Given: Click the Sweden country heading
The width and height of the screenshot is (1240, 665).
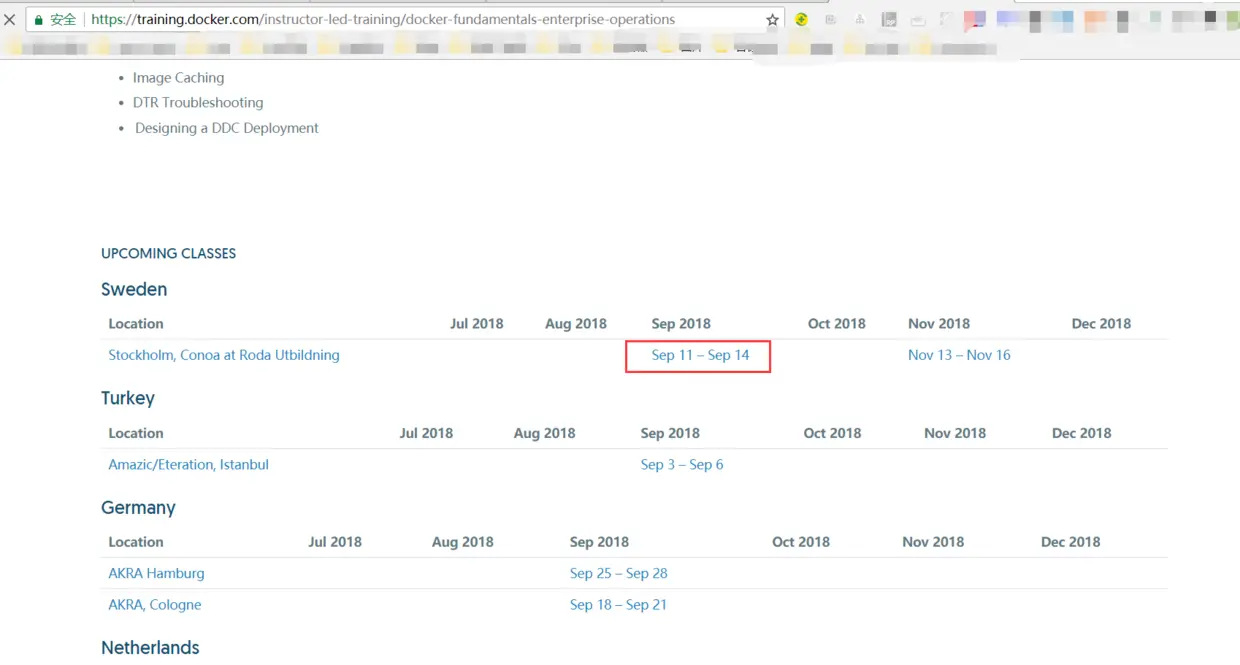Looking at the screenshot, I should pyautogui.click(x=134, y=289).
